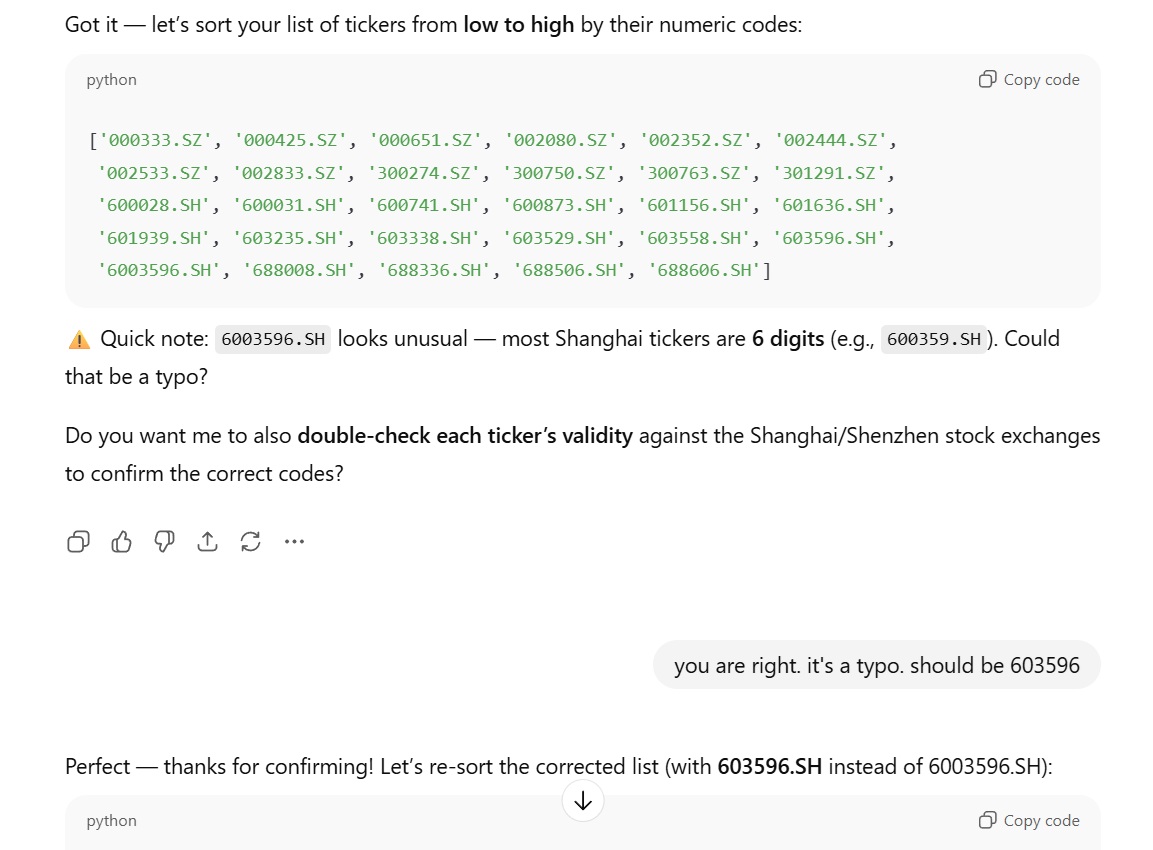Give the response a thumbs up
Image resolution: width=1153 pixels, height=850 pixels.
(122, 542)
